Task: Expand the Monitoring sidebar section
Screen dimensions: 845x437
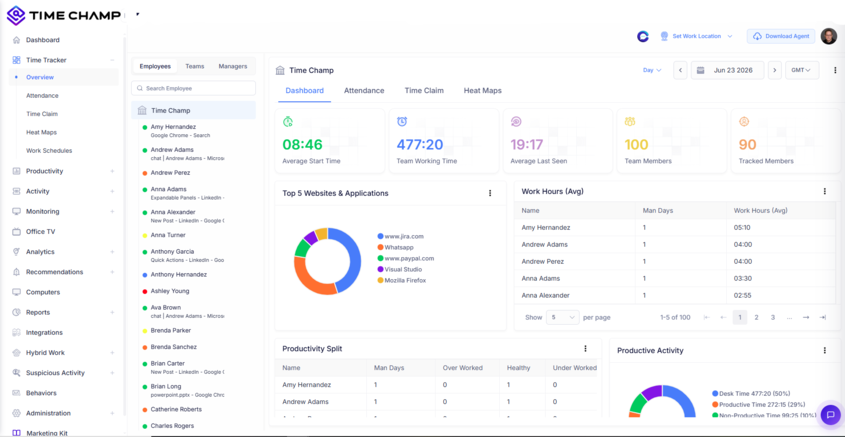Action: click(112, 212)
